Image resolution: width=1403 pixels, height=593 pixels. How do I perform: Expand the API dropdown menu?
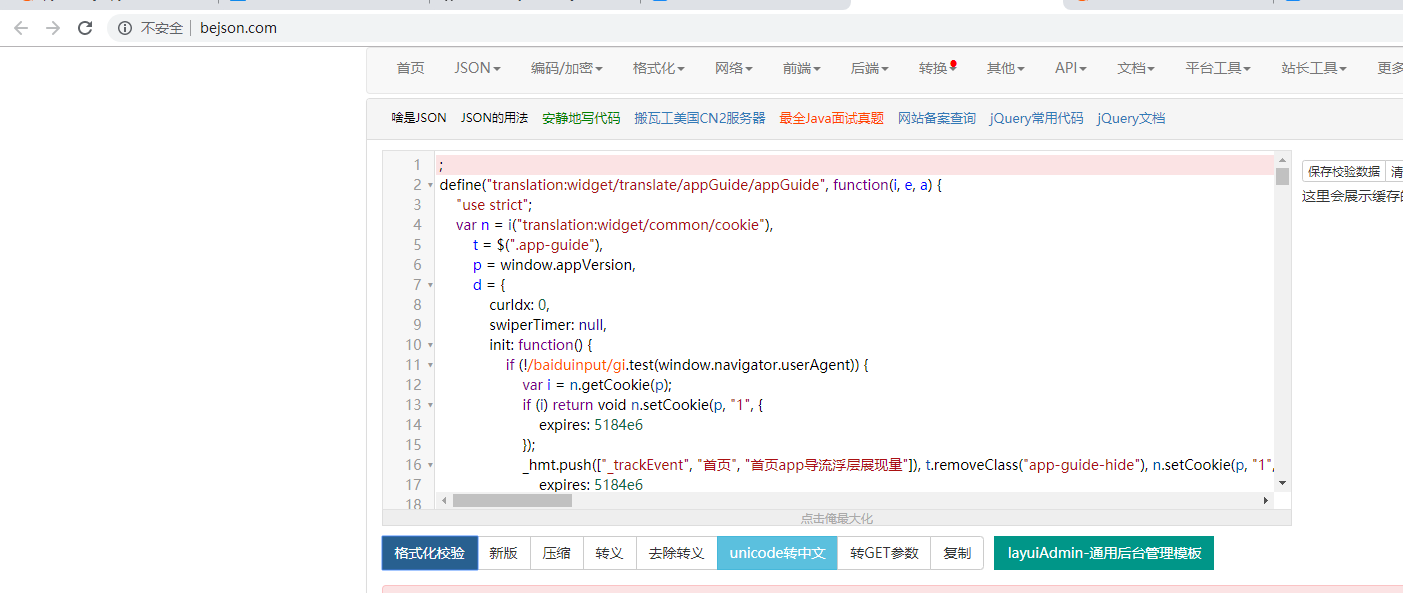tap(1071, 68)
